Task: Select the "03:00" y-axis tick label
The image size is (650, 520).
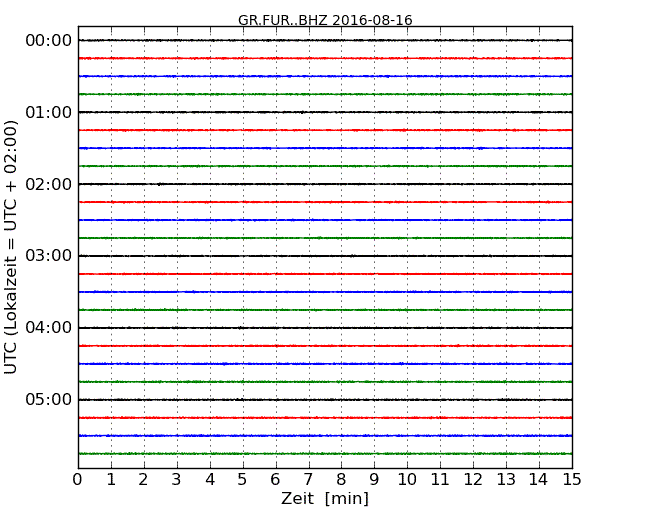Action: click(49, 256)
